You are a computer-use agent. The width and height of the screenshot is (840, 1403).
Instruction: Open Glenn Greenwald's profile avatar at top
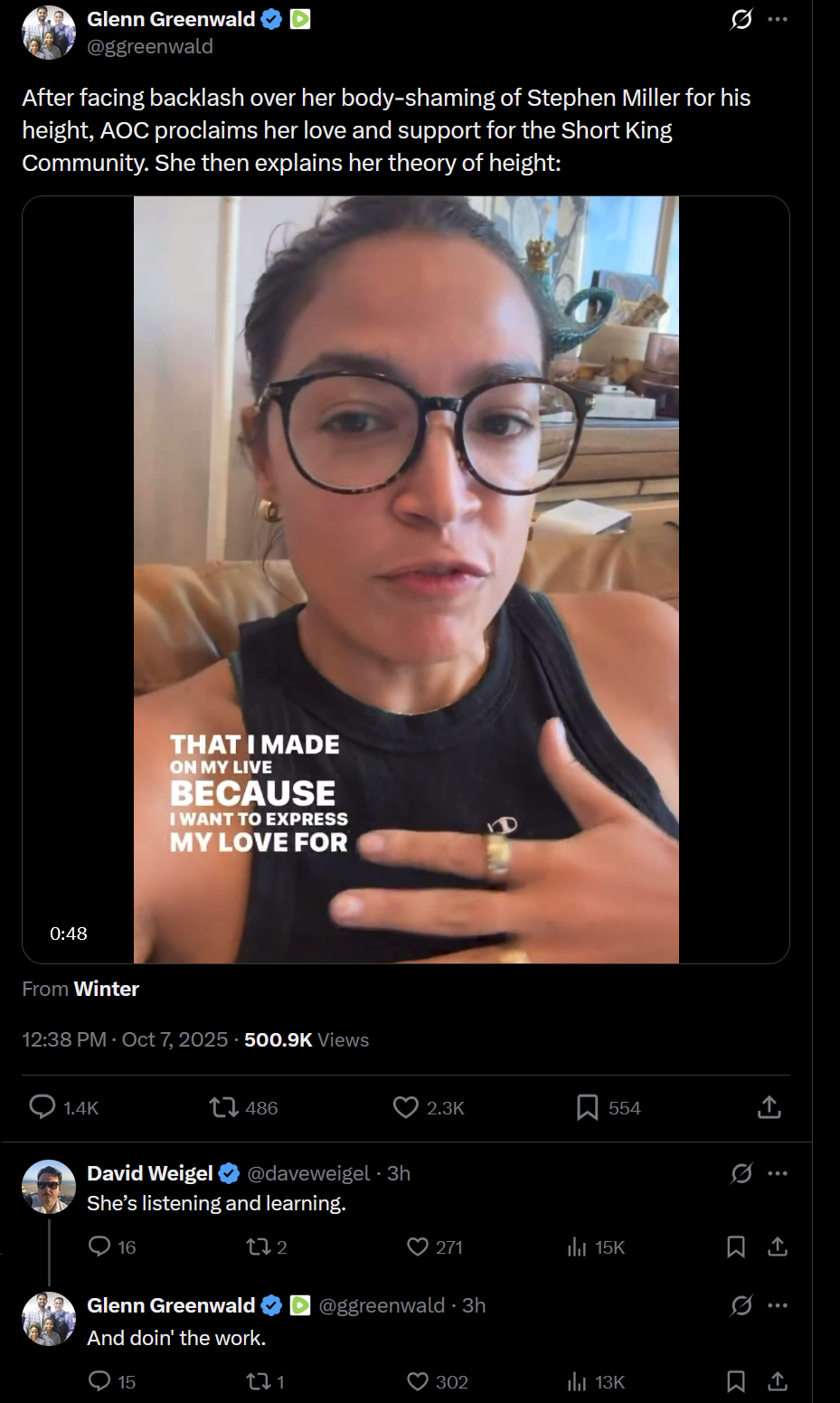click(49, 33)
